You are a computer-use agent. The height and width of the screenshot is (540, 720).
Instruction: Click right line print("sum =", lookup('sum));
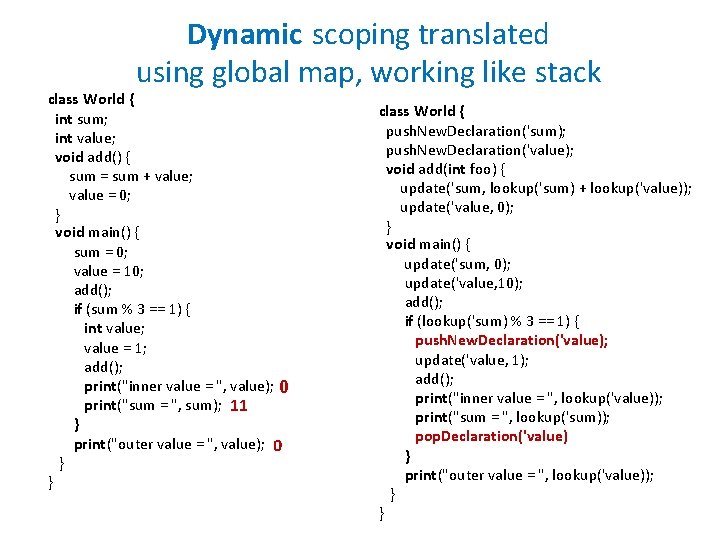point(512,417)
